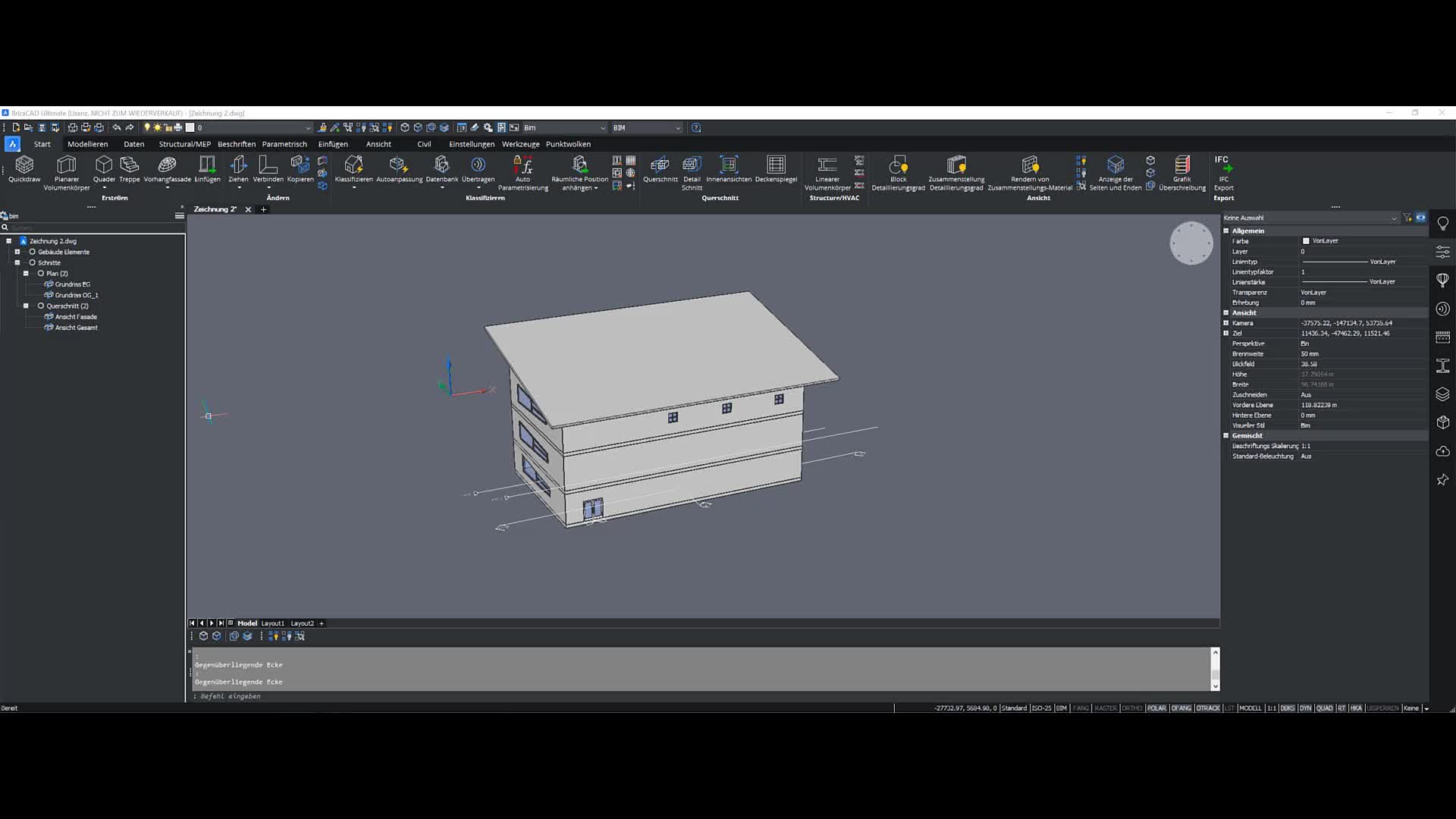Open the Parametrisch ribbon tab
Screen dimensions: 1456x819
click(284, 144)
